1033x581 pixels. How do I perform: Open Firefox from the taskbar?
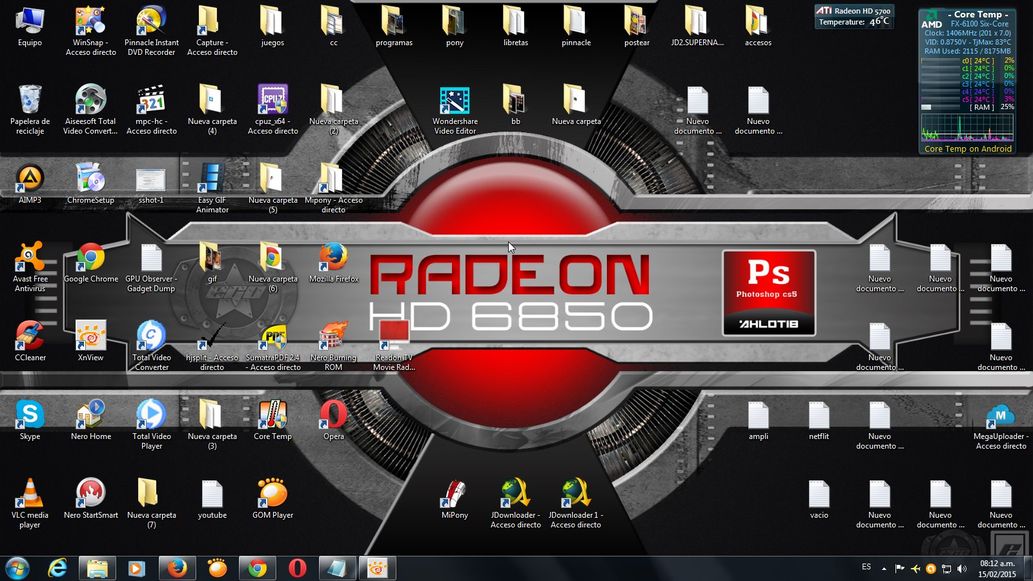tap(177, 568)
